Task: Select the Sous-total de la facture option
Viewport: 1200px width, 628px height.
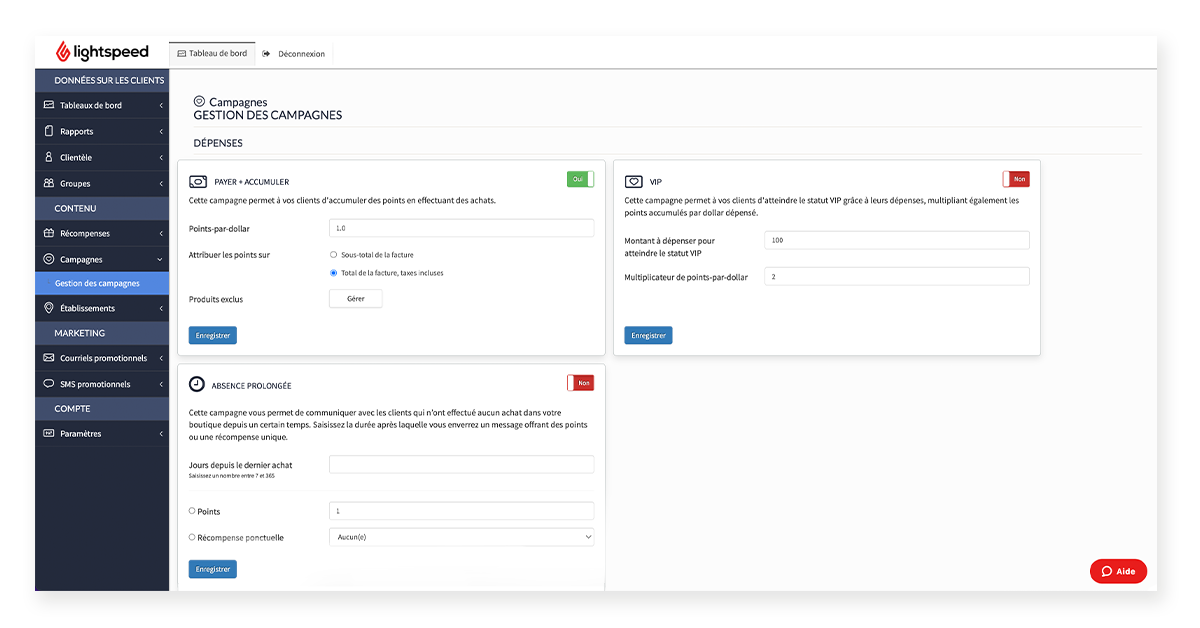Action: point(333,255)
